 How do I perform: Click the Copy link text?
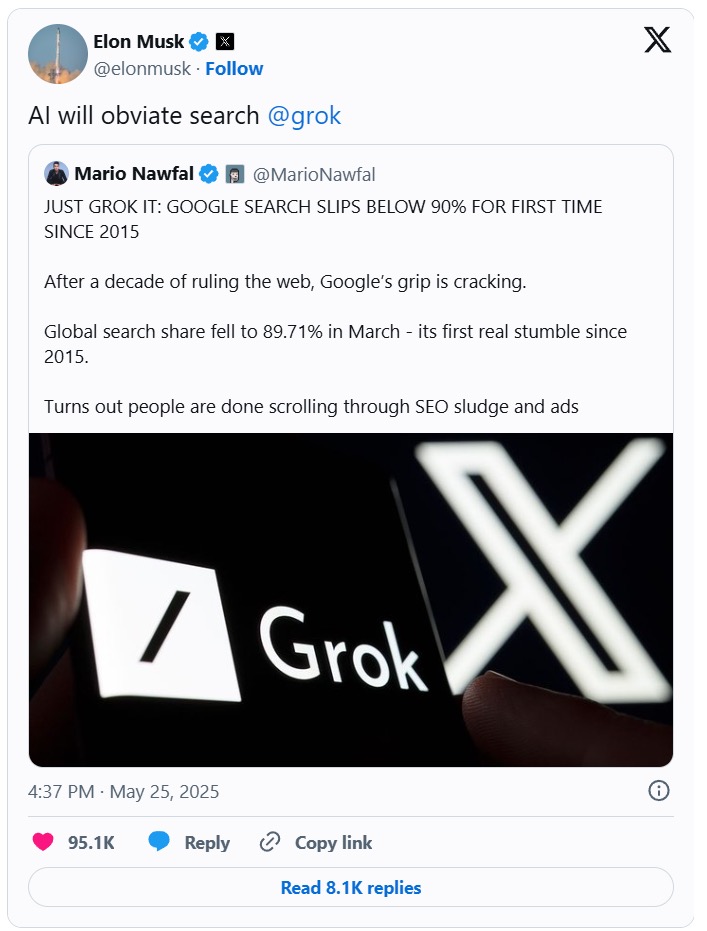click(333, 843)
